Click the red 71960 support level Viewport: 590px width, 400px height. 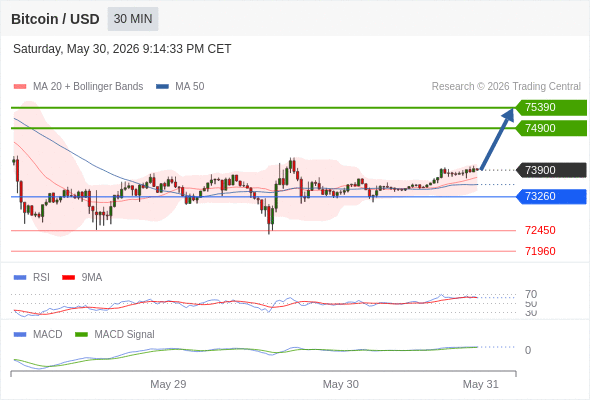click(540, 251)
